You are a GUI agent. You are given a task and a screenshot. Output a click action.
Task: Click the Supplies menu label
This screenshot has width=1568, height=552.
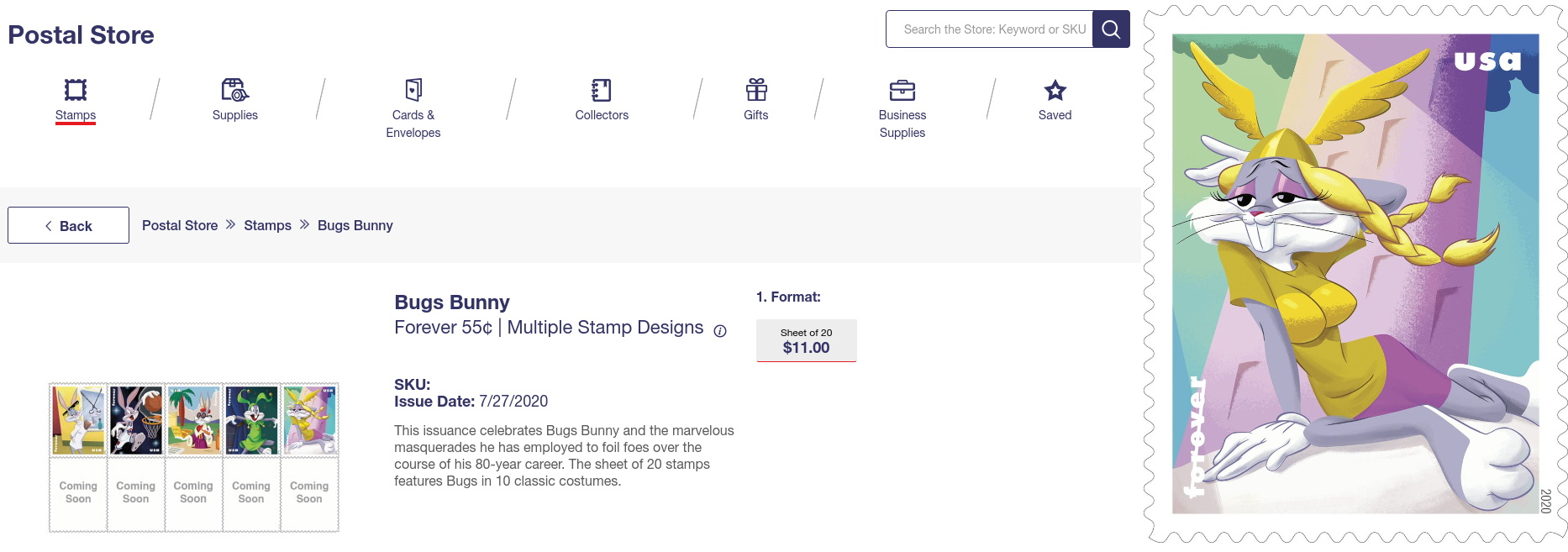click(234, 115)
